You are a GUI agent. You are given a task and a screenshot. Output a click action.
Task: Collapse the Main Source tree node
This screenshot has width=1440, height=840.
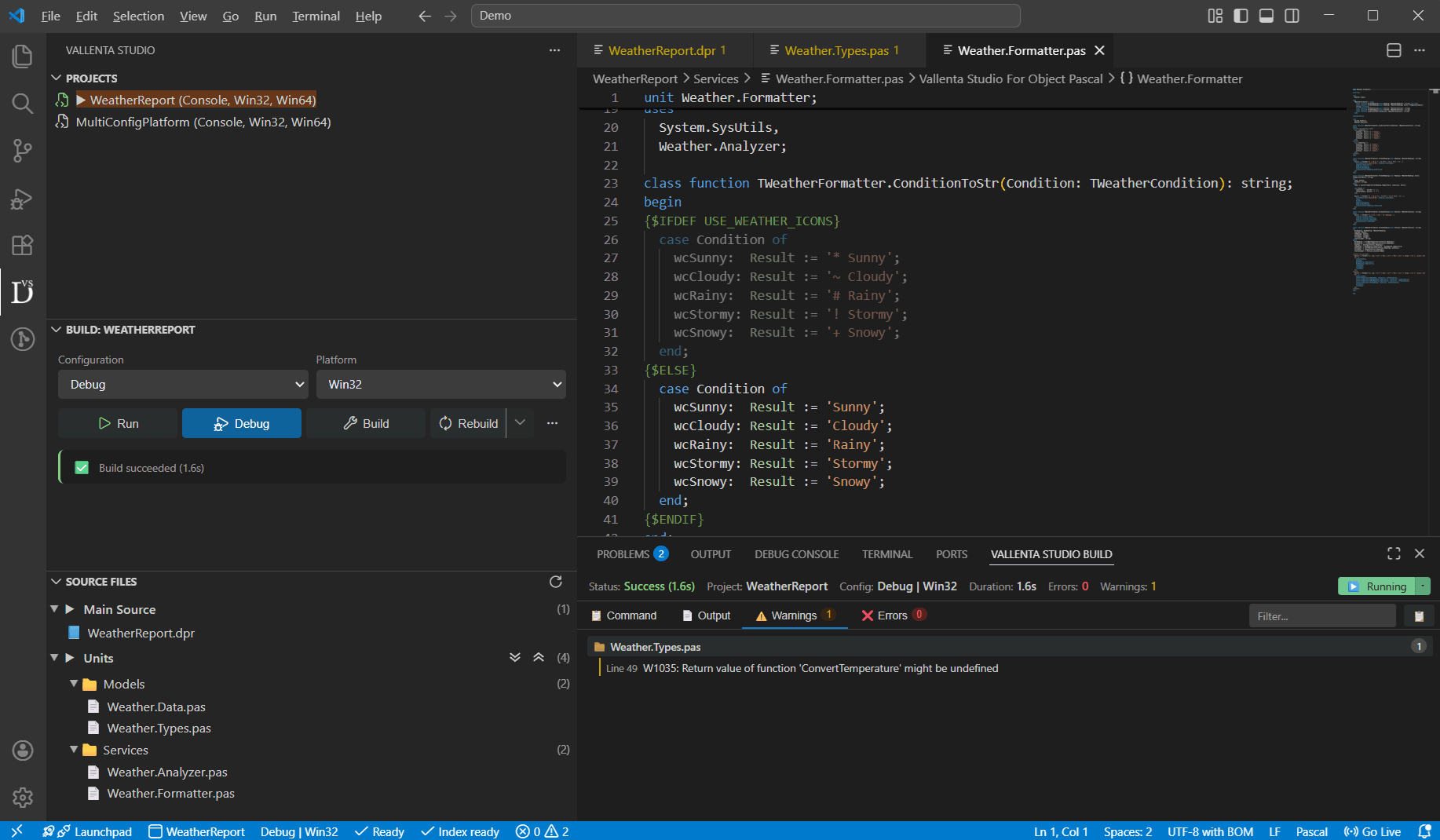[54, 609]
